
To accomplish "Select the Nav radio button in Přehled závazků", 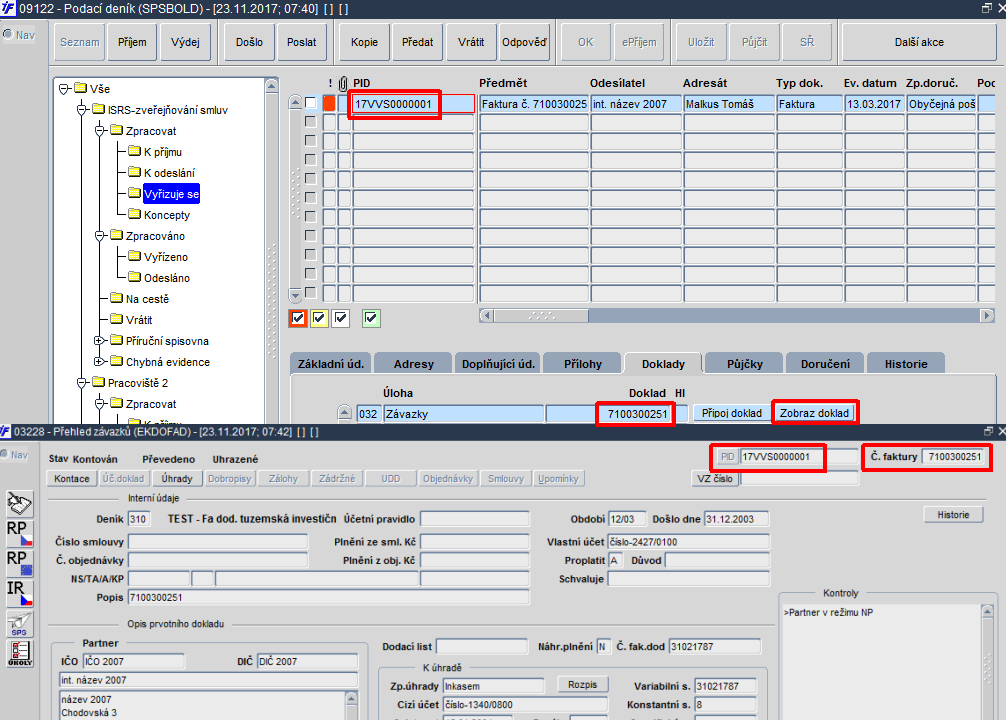I will 5,454.
